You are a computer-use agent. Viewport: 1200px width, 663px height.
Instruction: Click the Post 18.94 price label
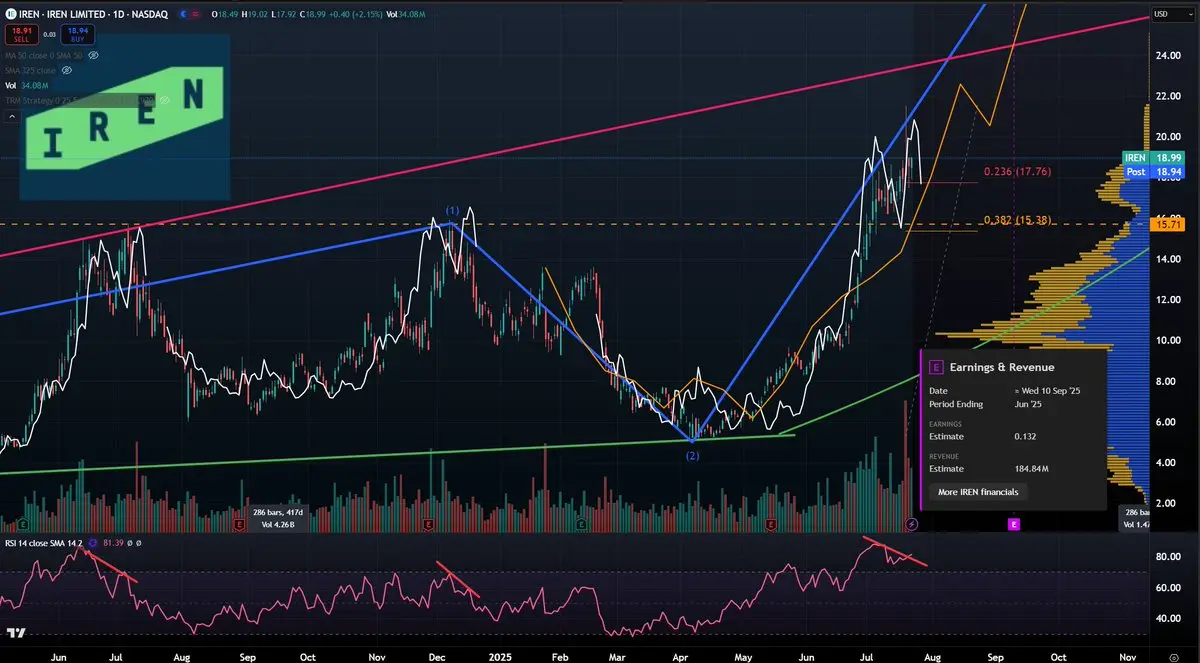pos(1154,172)
